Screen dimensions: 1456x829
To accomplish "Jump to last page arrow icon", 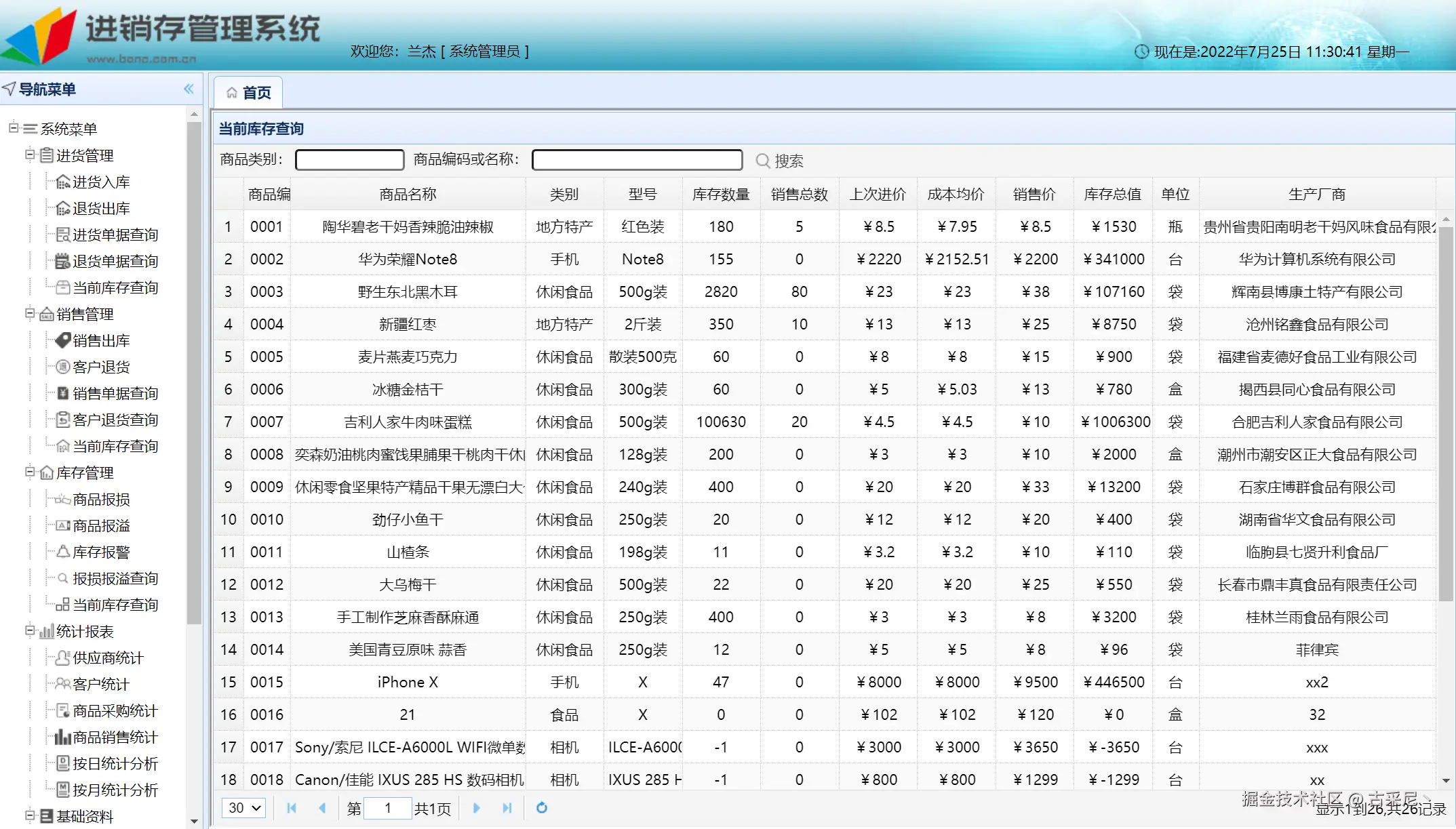I will (x=507, y=808).
